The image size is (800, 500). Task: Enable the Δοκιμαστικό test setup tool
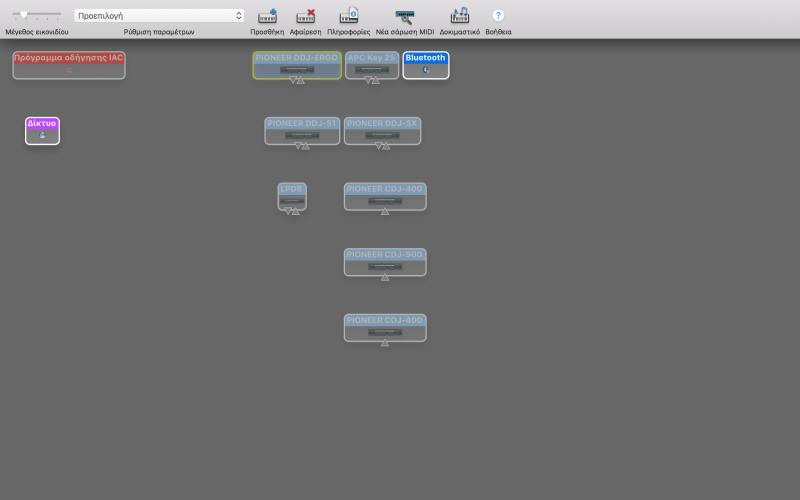click(x=459, y=16)
